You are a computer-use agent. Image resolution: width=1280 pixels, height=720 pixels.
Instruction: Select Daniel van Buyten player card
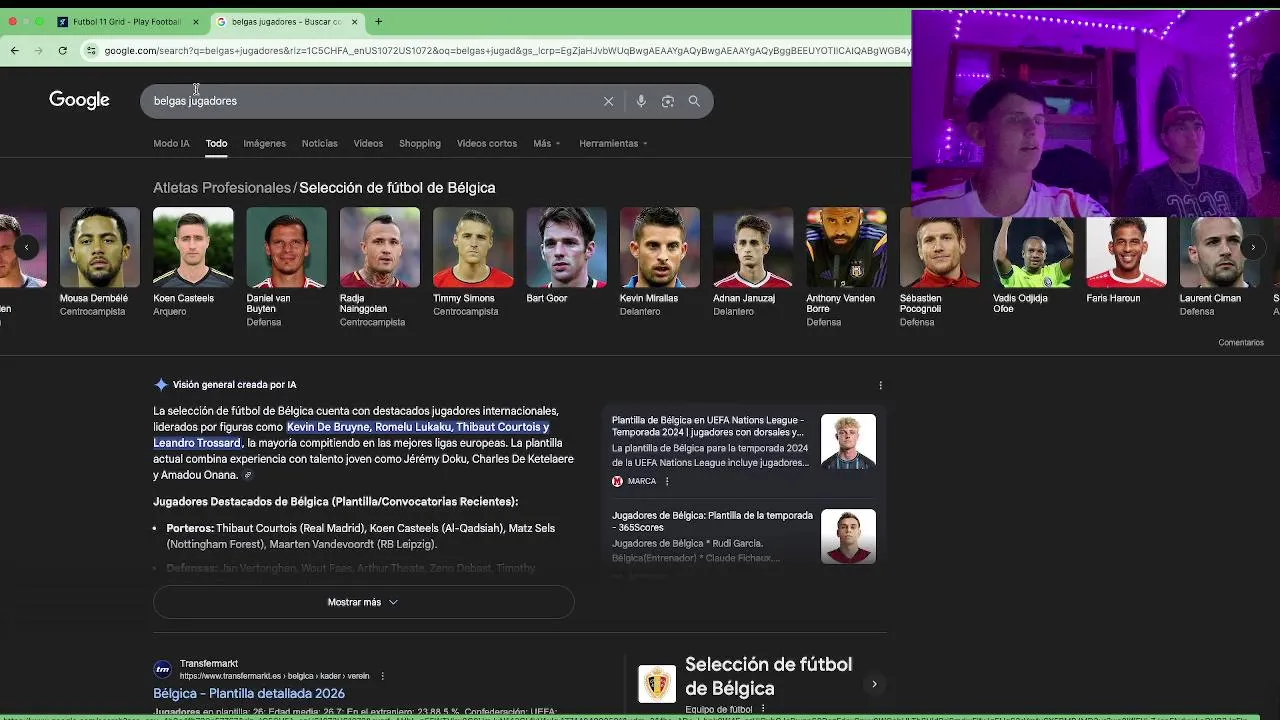pos(286,267)
